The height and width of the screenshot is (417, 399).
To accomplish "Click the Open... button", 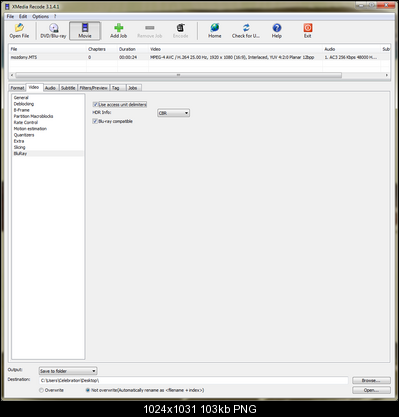I will point(371,390).
